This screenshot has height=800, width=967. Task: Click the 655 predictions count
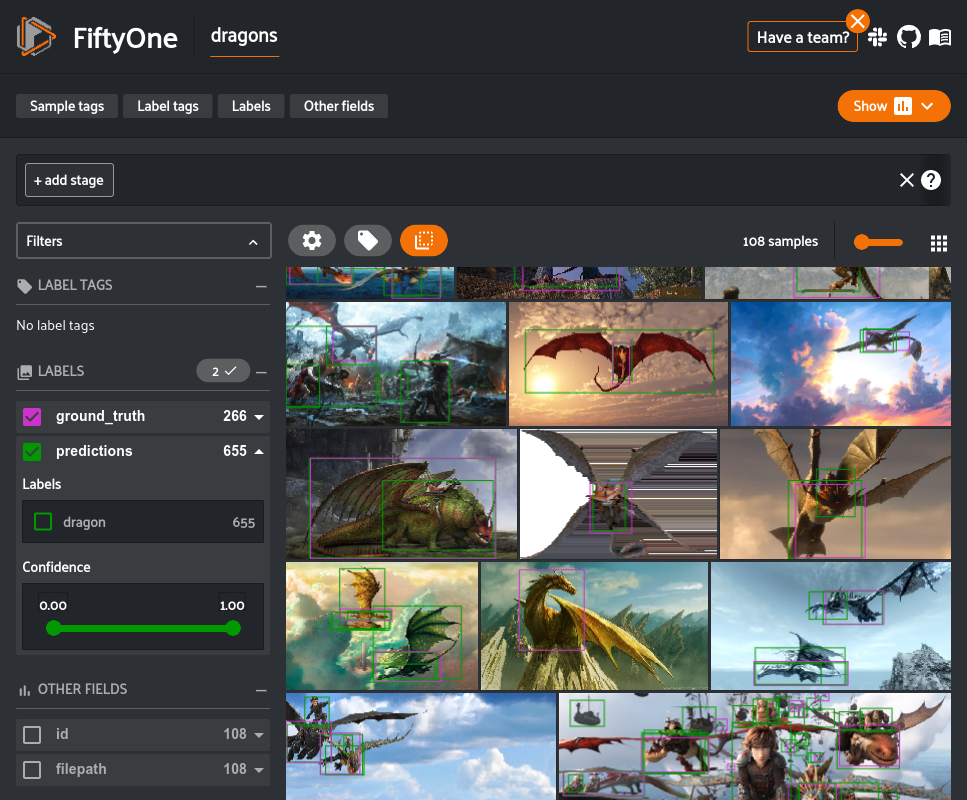(234, 452)
